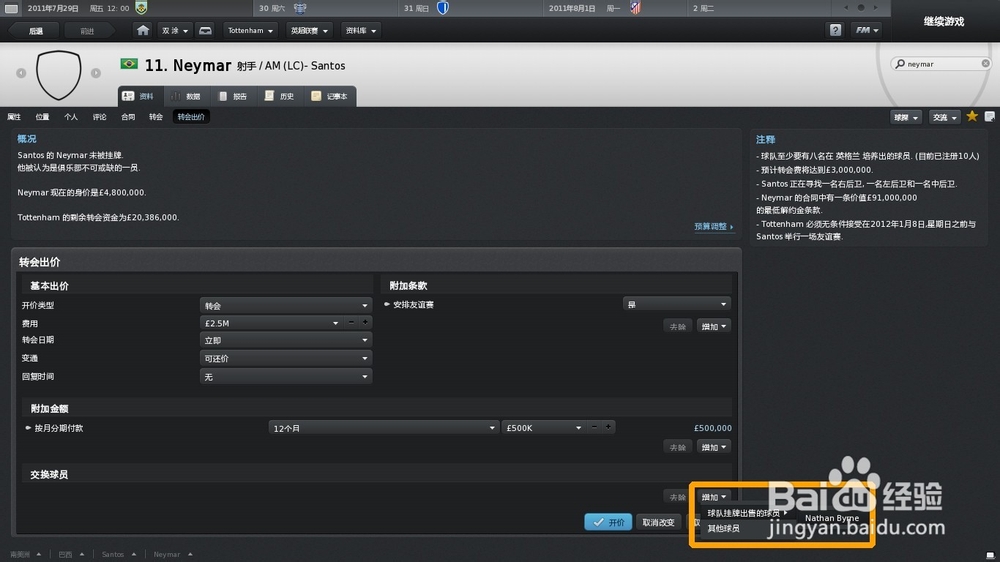This screenshot has height=562, width=1000.
Task: Open the Tottenham club menu dropdown
Action: pyautogui.click(x=251, y=30)
